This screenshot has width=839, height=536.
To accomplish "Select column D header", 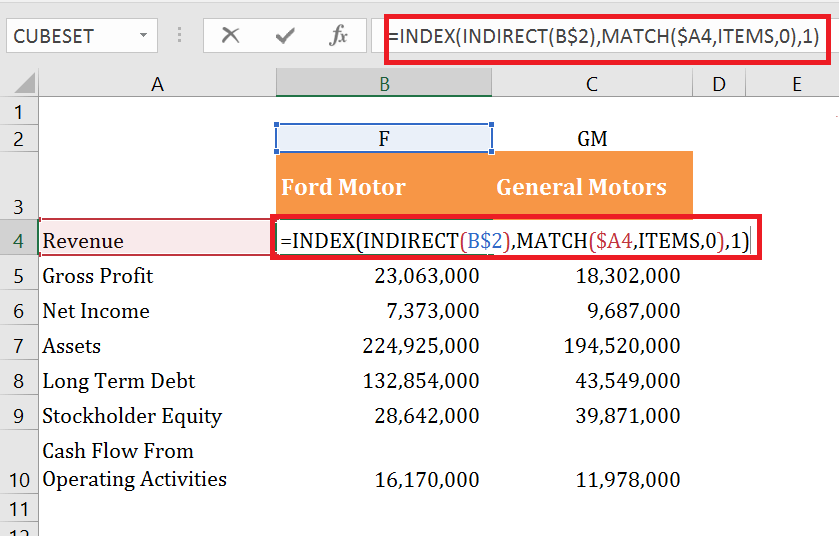I will (x=719, y=84).
